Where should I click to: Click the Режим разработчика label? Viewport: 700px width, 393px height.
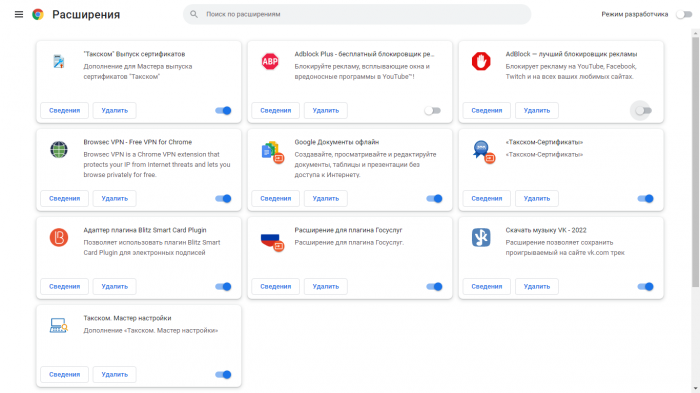click(634, 14)
